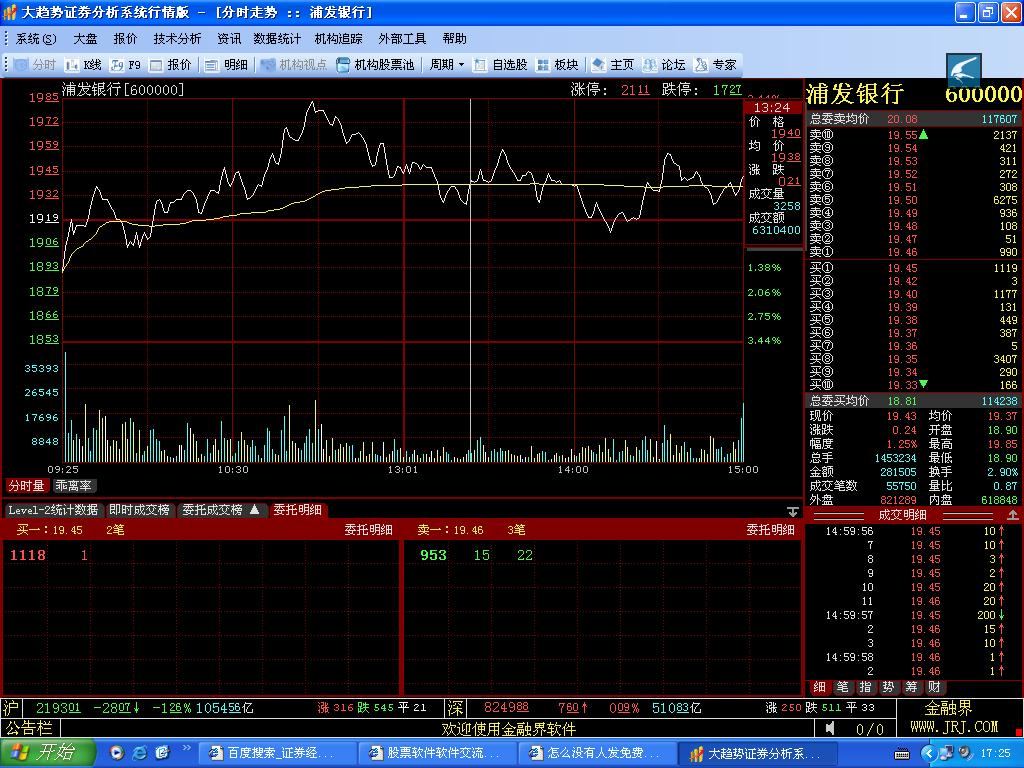Screen dimensions: 1024x768
Task: Launch Internet Explorer from quick launch
Action: [140, 753]
